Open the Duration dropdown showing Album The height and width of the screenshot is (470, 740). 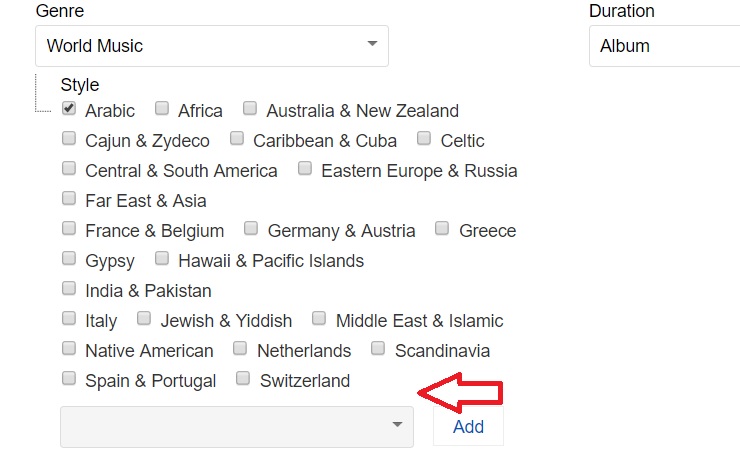click(x=665, y=46)
